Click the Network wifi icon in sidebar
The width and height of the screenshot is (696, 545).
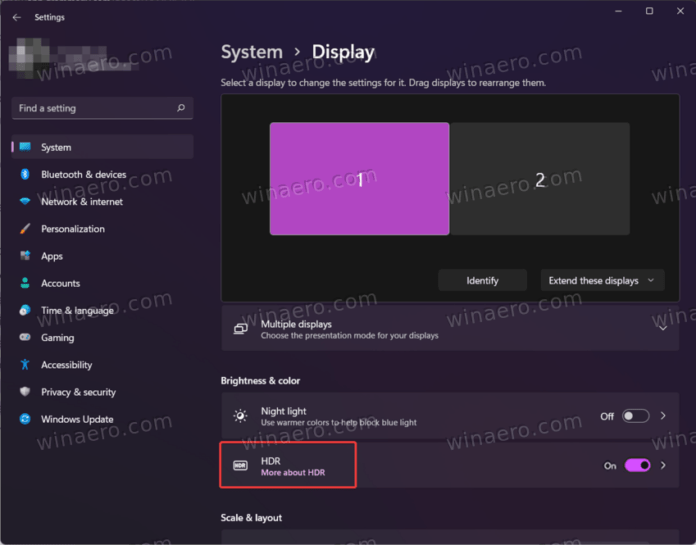tap(25, 201)
